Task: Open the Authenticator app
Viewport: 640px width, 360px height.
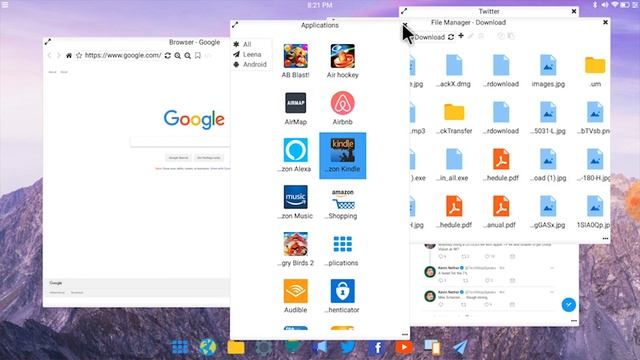Action: 342,296
